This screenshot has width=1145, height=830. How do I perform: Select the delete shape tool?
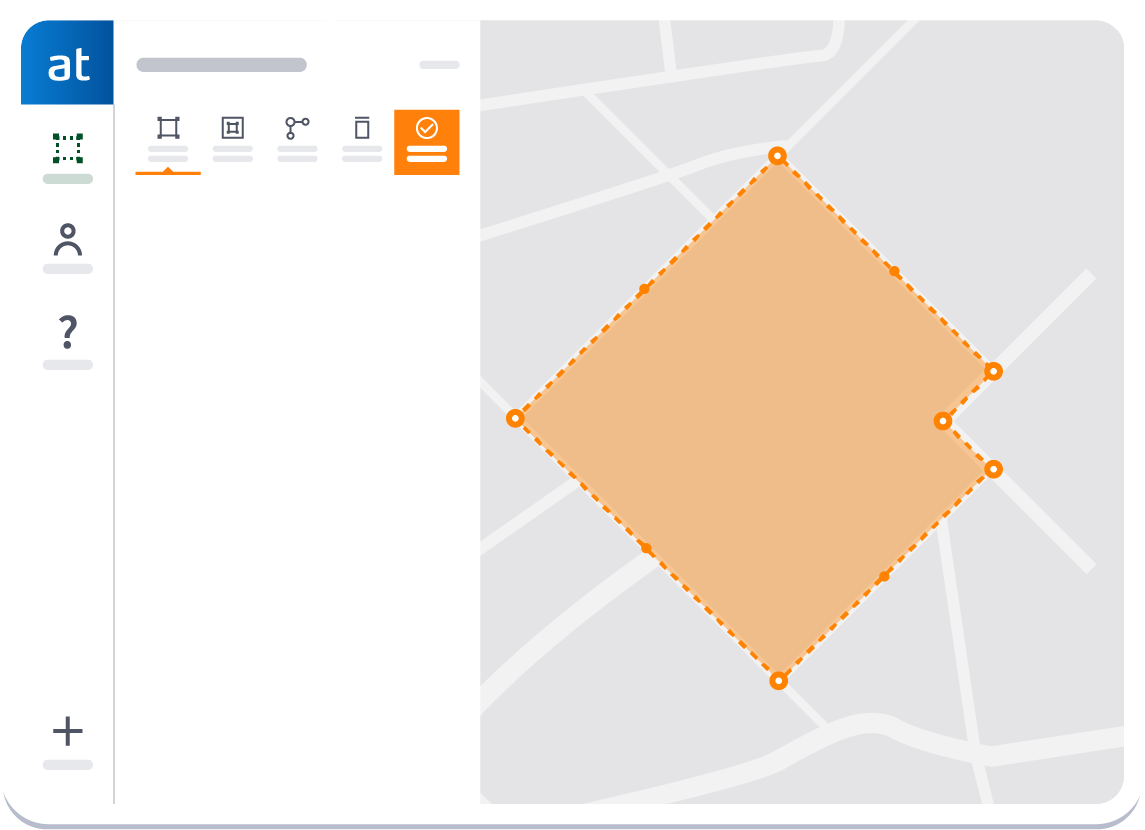361,126
